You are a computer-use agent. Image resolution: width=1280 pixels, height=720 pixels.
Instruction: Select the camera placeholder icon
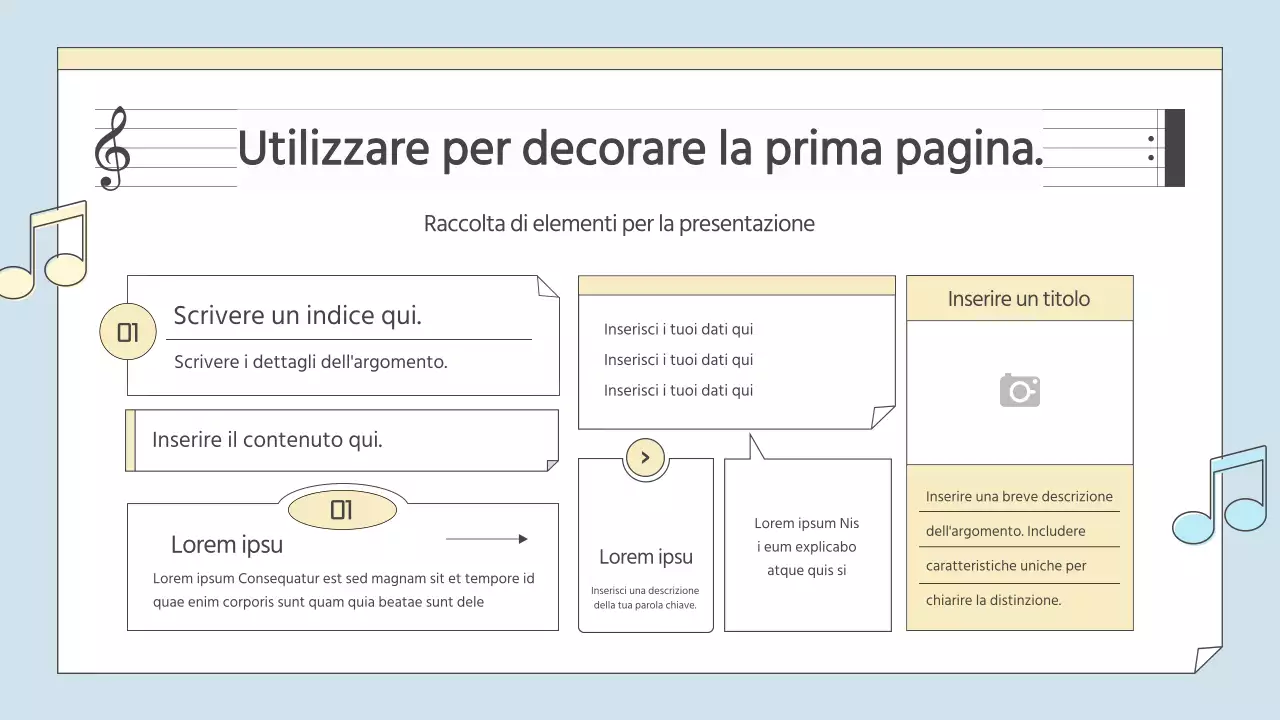(1019, 390)
